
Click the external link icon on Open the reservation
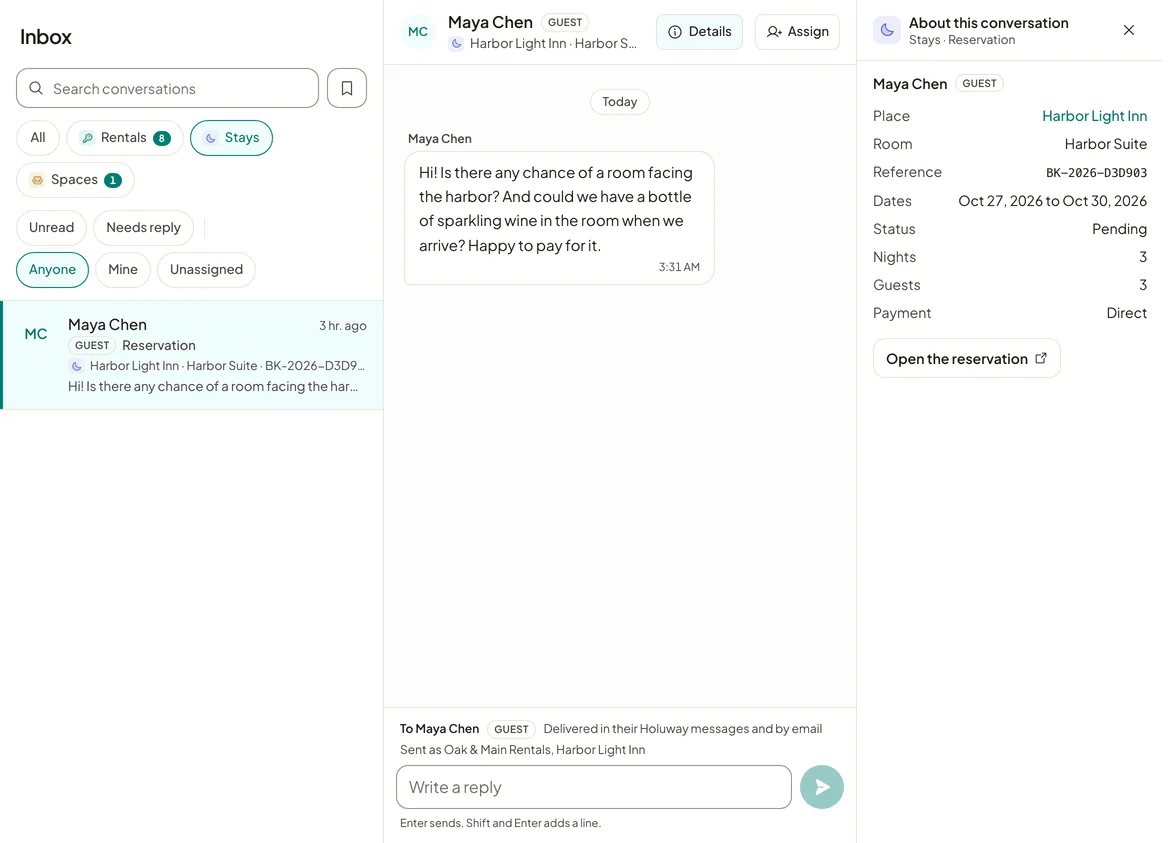pyautogui.click(x=1041, y=358)
